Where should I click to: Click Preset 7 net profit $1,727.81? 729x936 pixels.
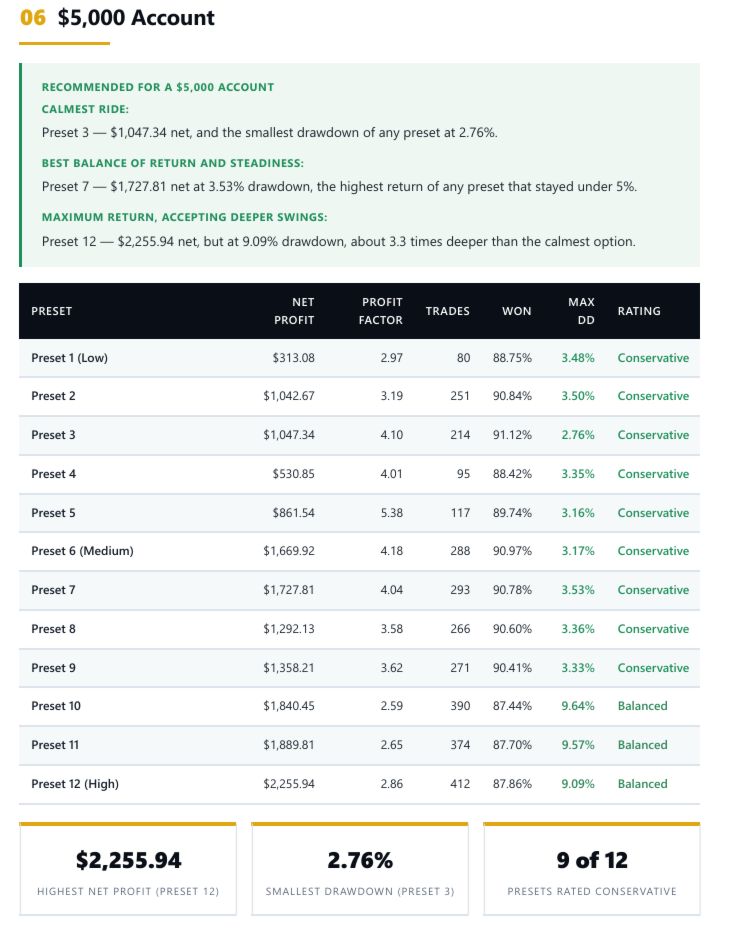(288, 590)
